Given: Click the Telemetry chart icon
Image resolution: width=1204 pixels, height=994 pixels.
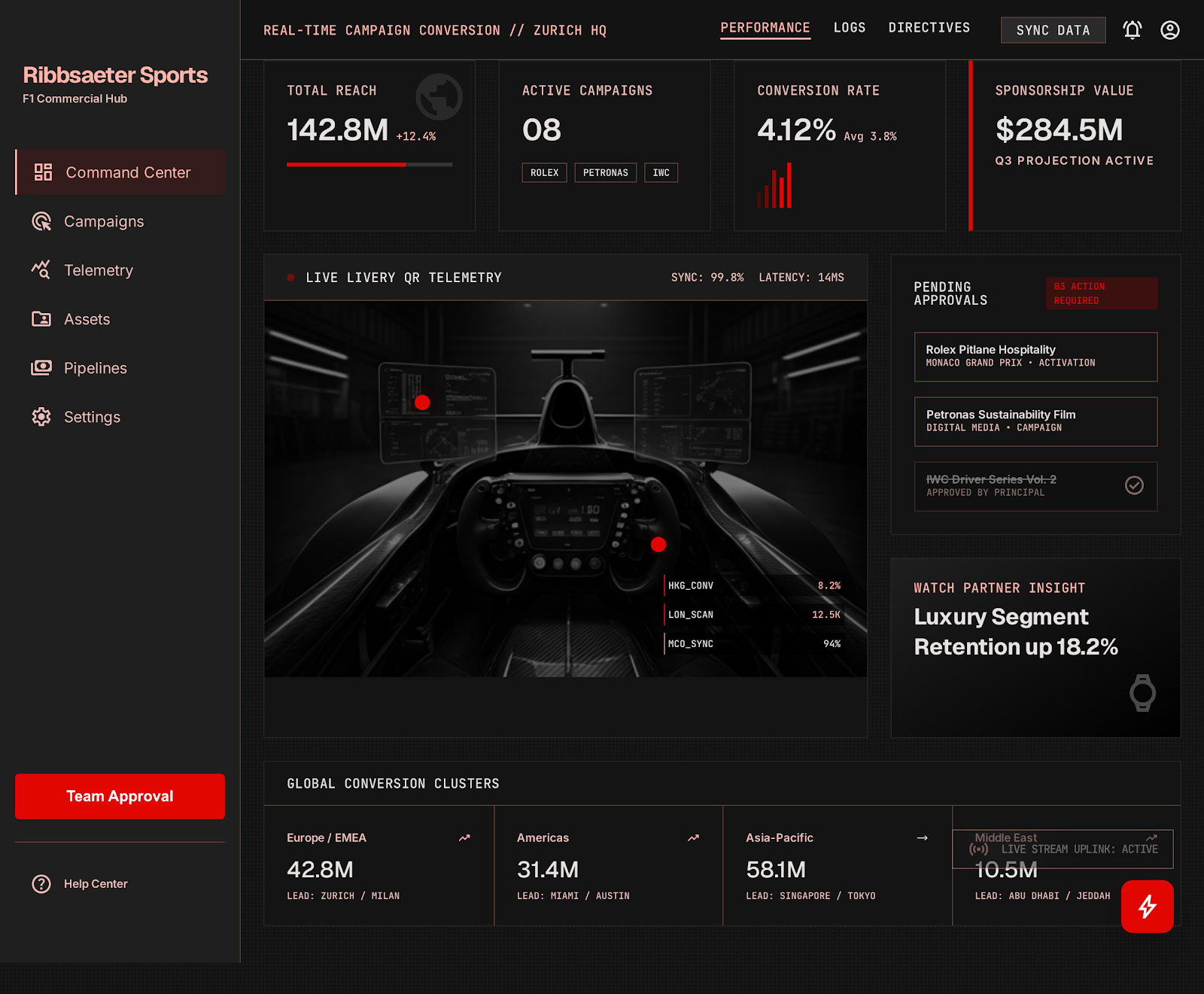Looking at the screenshot, I should [41, 270].
